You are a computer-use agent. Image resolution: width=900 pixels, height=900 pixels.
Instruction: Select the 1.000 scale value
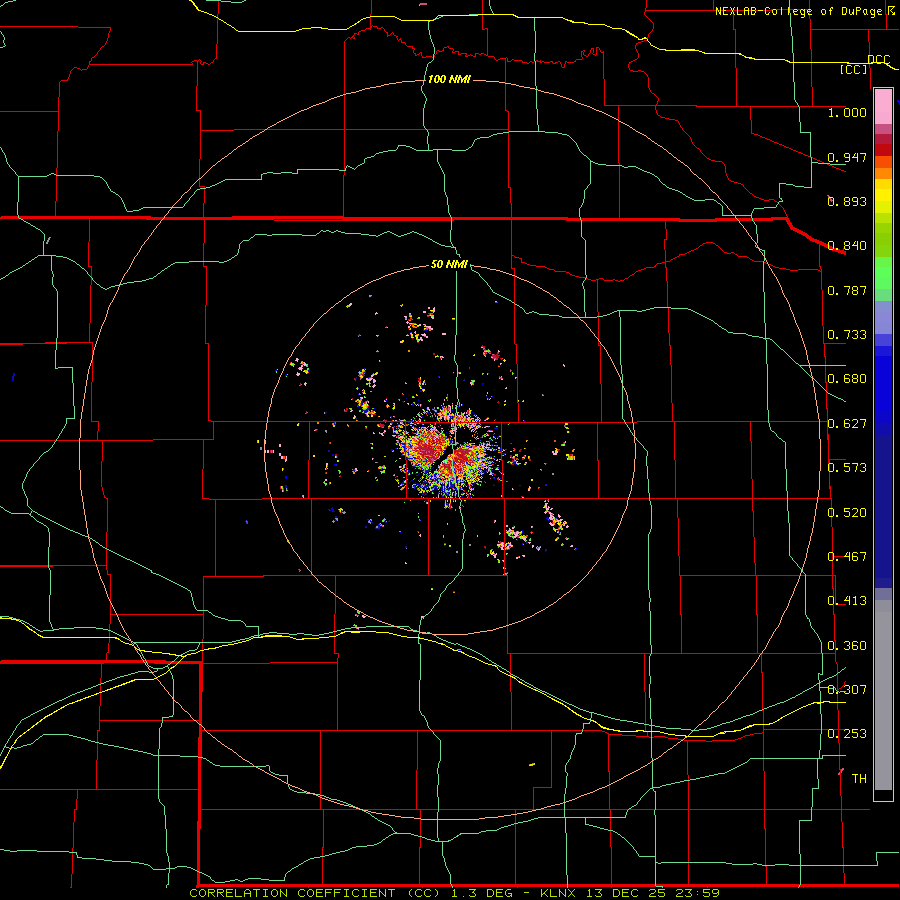pyautogui.click(x=847, y=112)
